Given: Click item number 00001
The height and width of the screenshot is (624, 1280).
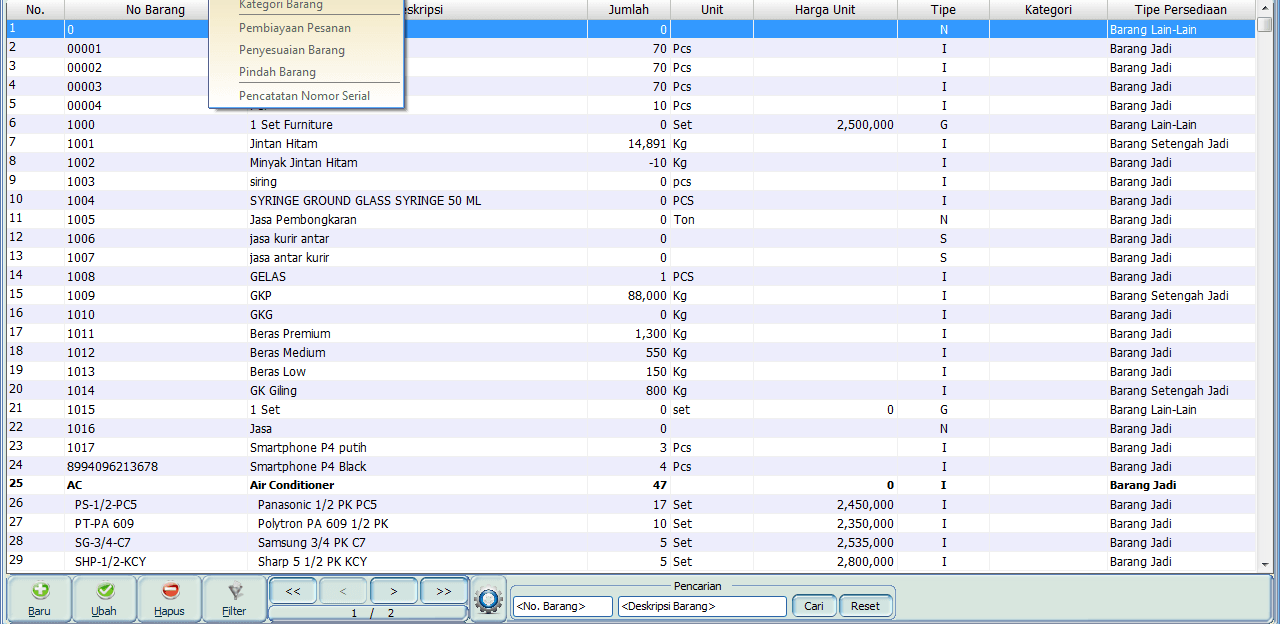Looking at the screenshot, I should click(84, 49).
